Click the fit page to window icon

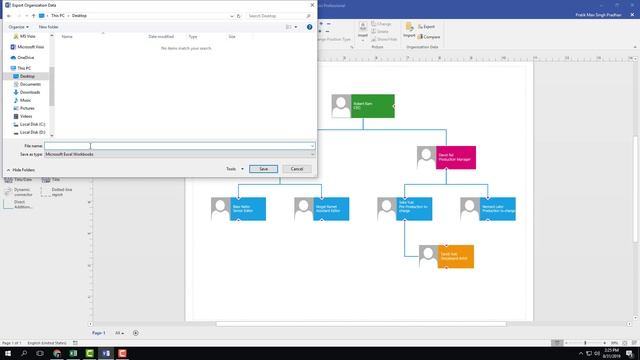[624, 343]
